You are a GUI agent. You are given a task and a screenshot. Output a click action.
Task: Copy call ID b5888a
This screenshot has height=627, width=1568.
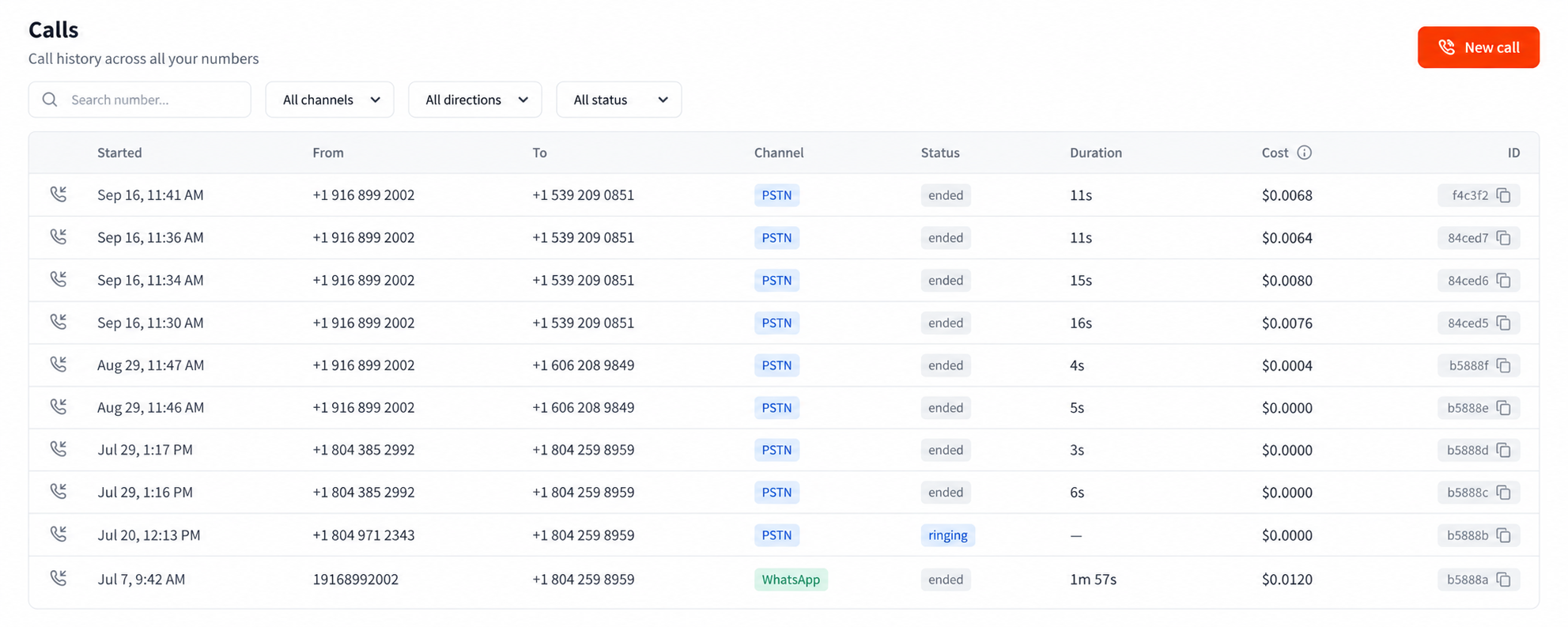point(1503,580)
